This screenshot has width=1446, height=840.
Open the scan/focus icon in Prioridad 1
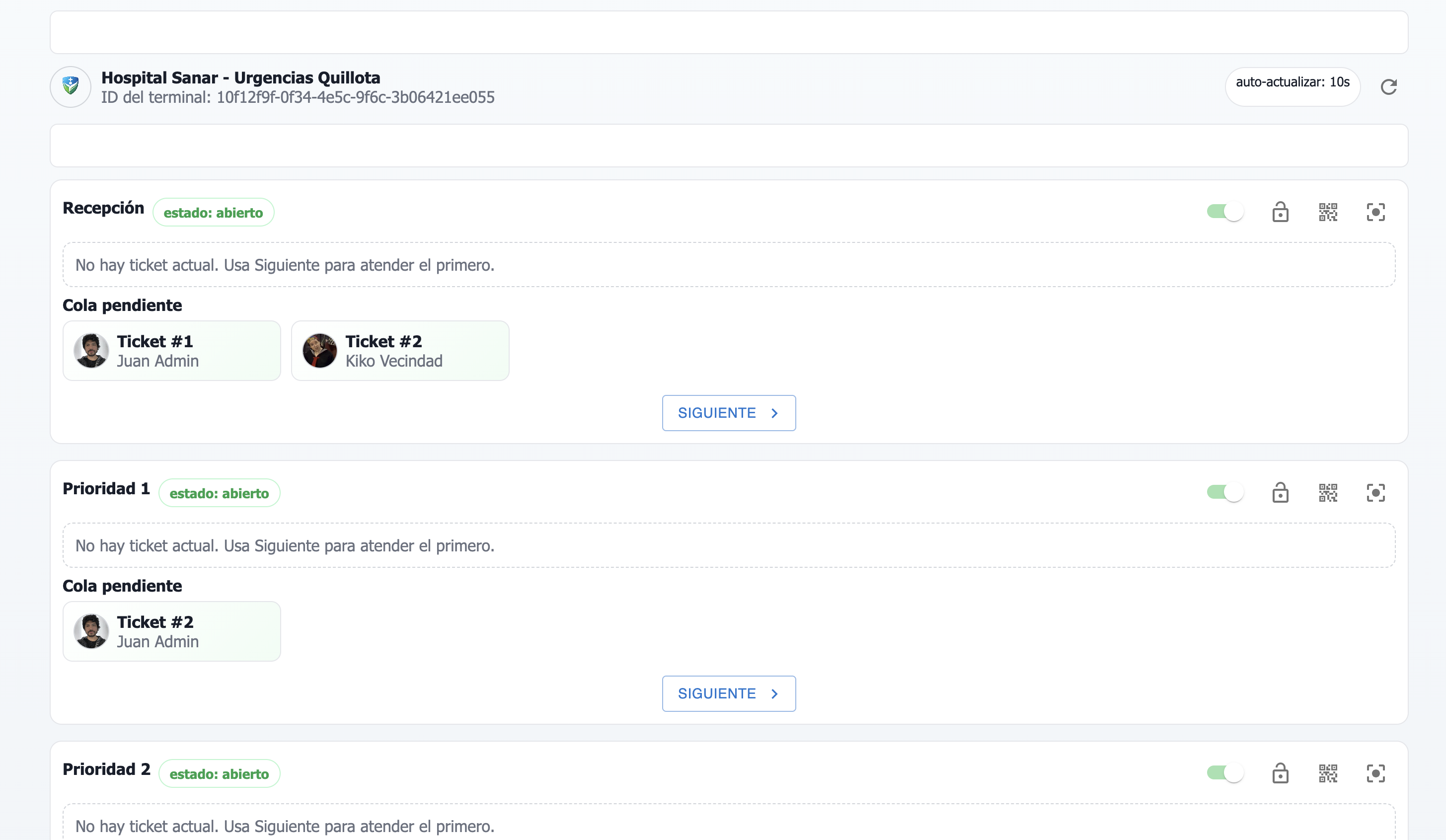point(1375,492)
